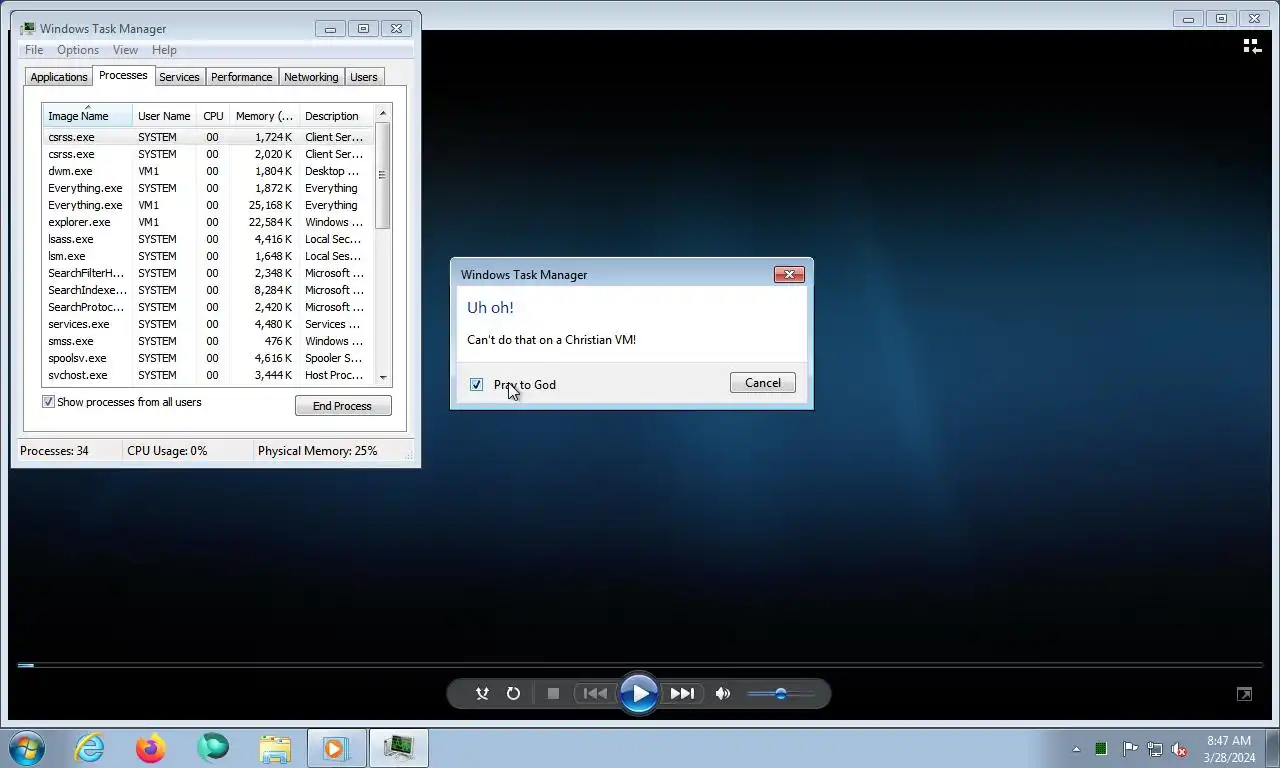Viewport: 1280px width, 768px height.
Task: Launch Internet Explorer from taskbar
Action: coord(89,747)
